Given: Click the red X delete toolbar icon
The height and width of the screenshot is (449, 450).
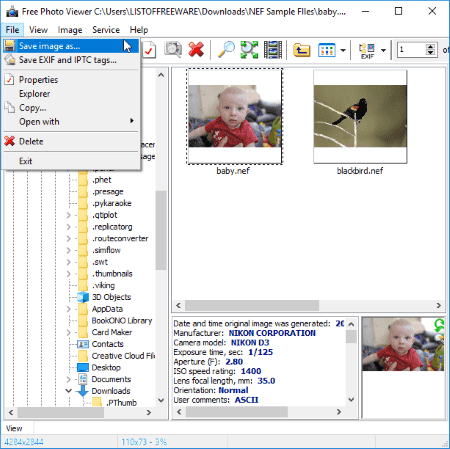Looking at the screenshot, I should pyautogui.click(x=196, y=50).
